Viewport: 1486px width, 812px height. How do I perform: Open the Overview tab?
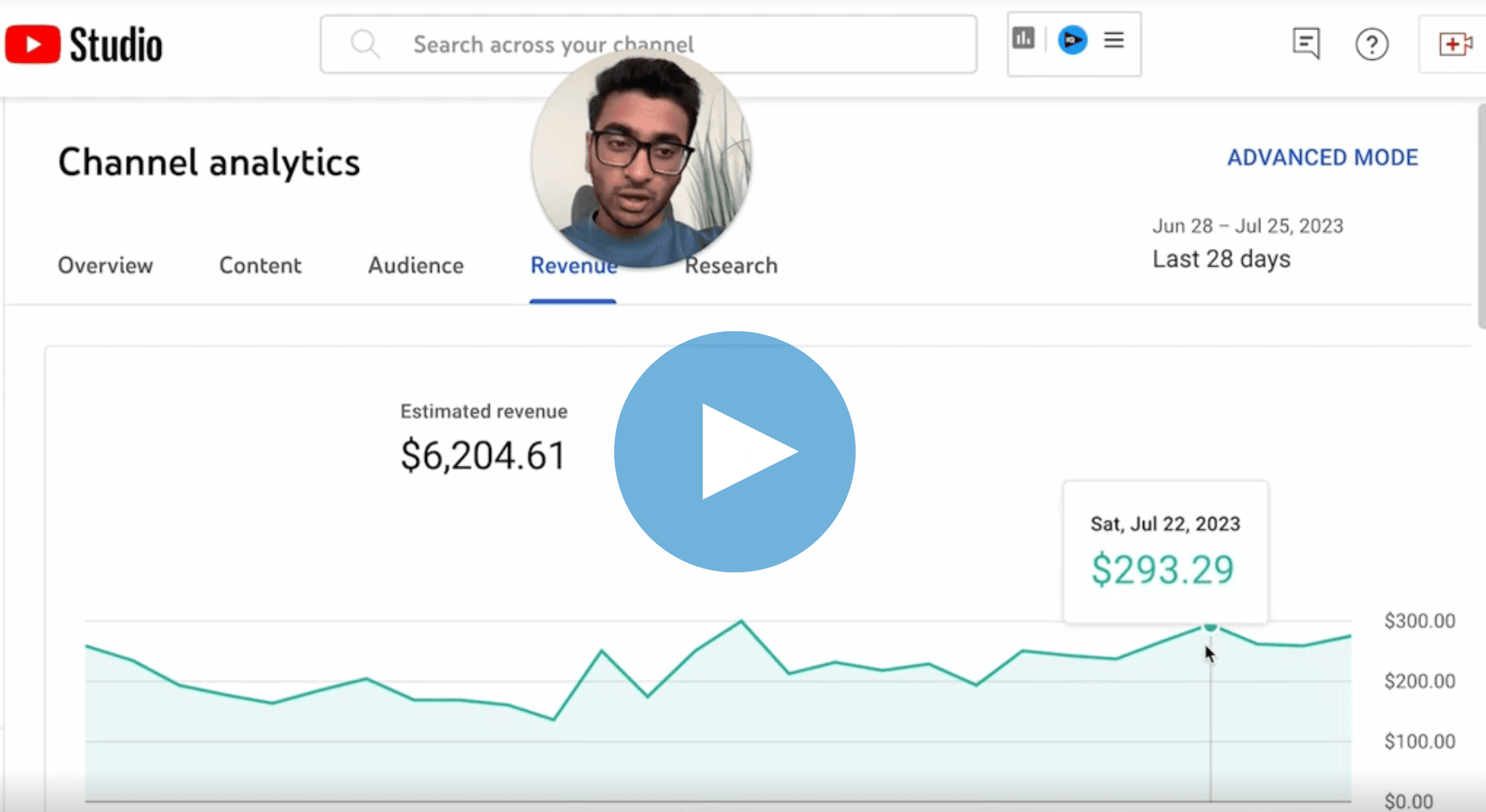[x=105, y=266]
